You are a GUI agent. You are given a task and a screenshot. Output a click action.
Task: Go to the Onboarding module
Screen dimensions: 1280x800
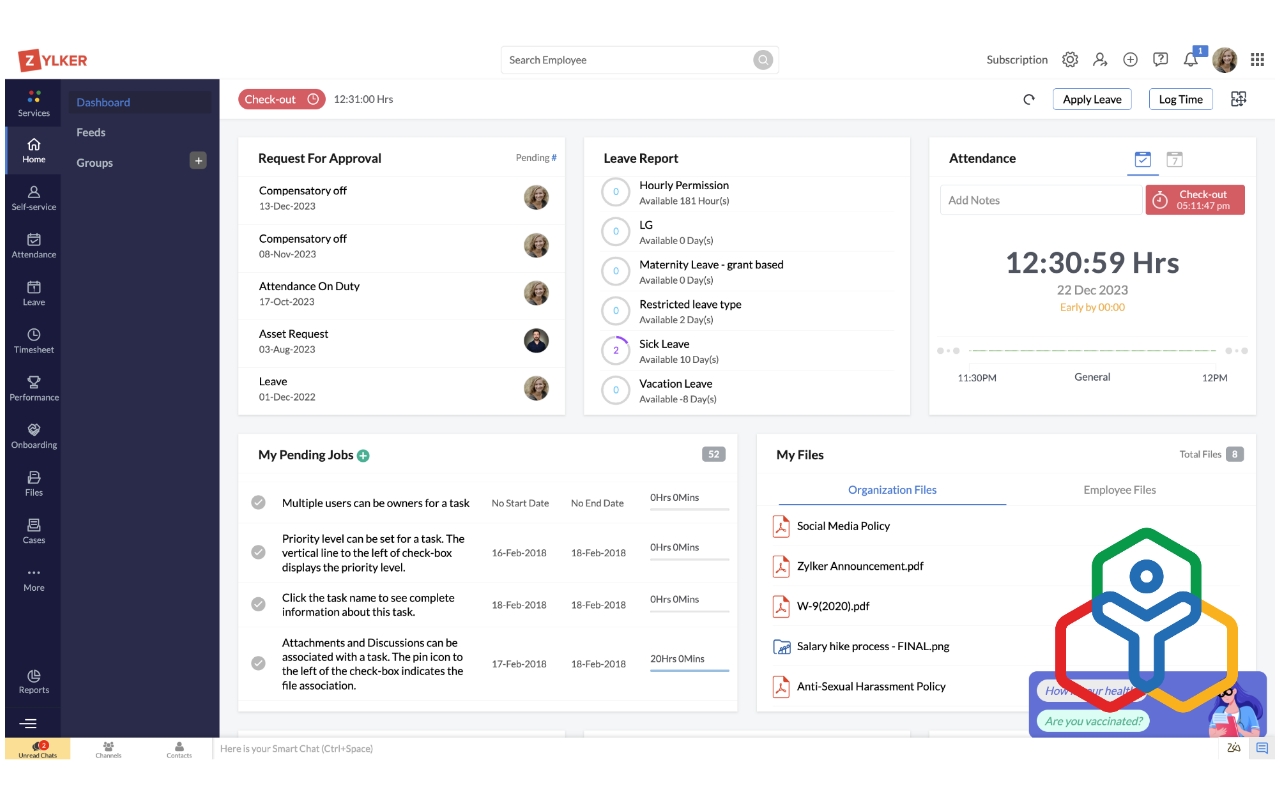coord(33,437)
